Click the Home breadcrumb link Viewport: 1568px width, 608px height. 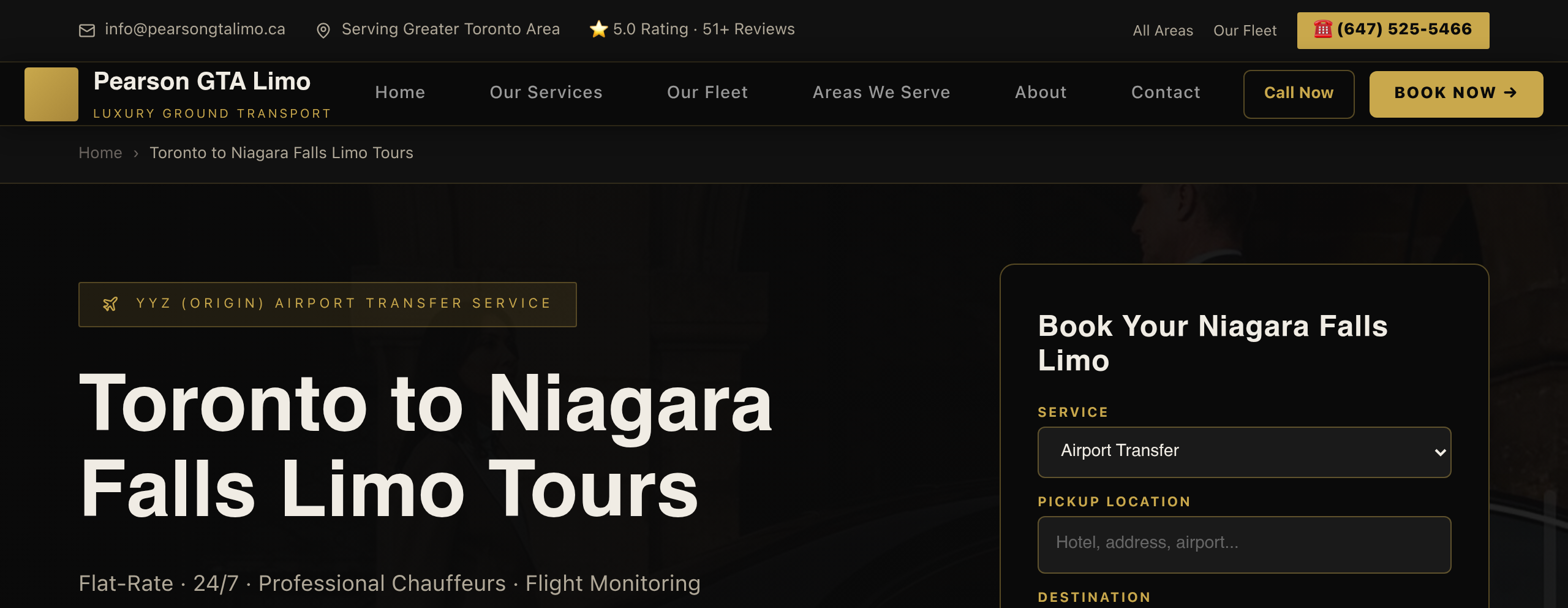click(x=100, y=153)
